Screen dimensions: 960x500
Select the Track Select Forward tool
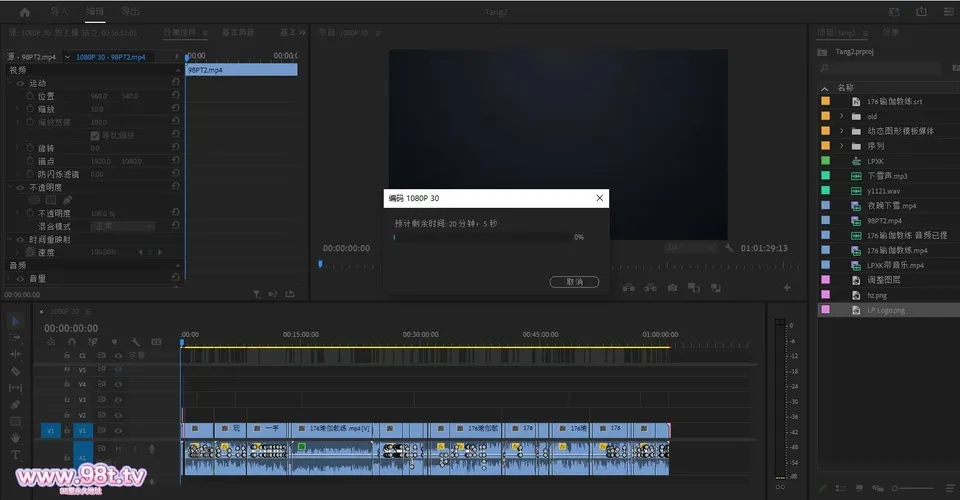[15, 337]
